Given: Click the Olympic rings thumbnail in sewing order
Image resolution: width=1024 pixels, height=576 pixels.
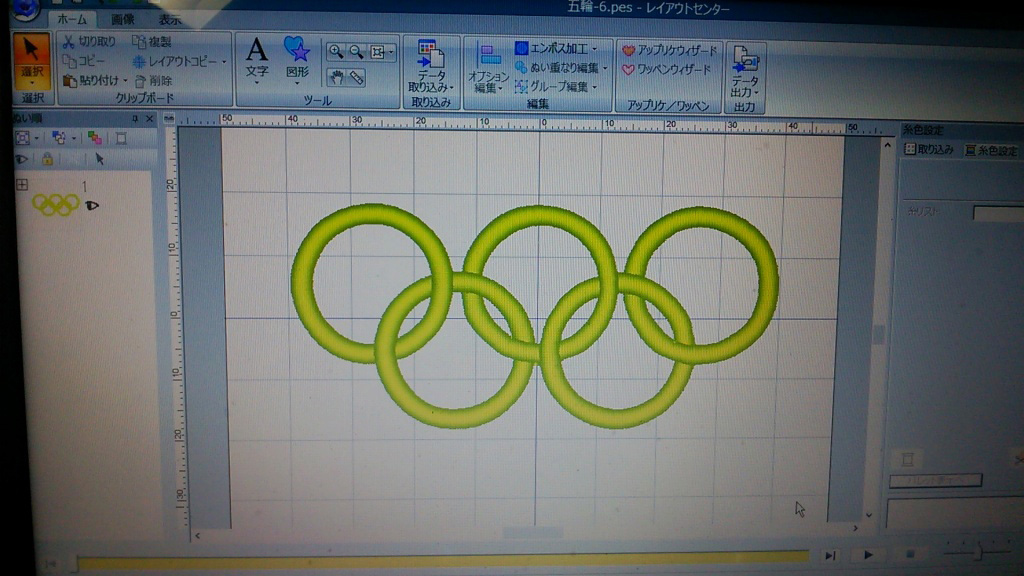Looking at the screenshot, I should point(56,204).
